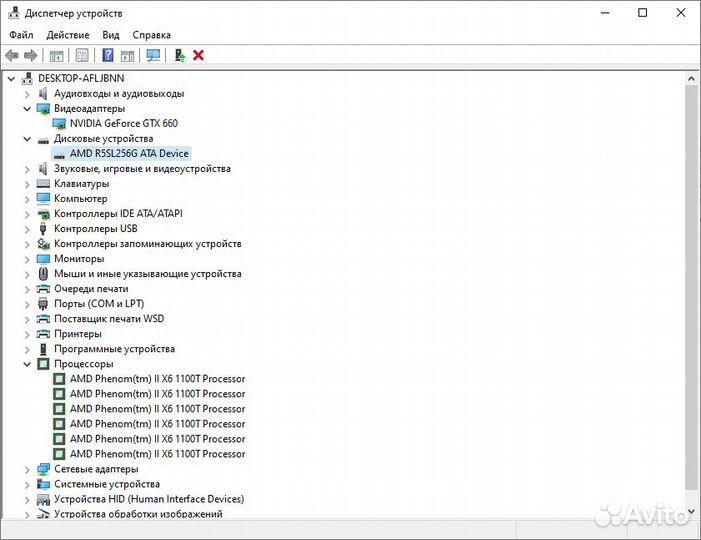Image resolution: width=701 pixels, height=540 pixels.
Task: Click the speaker icon of Аудиовходы и аудиовыходы
Action: pyautogui.click(x=43, y=93)
